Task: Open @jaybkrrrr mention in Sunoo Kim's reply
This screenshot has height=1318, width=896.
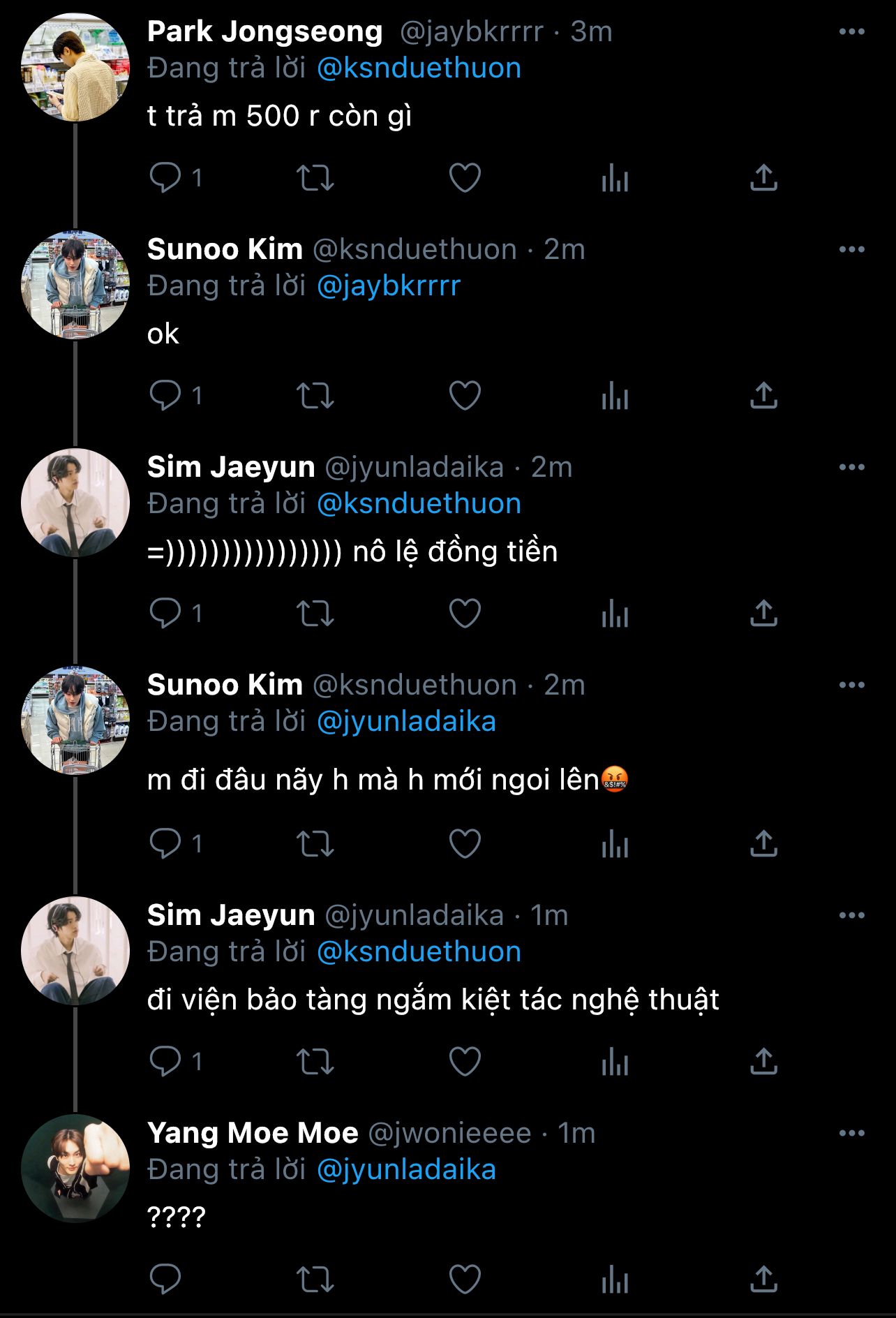Action: coord(389,286)
